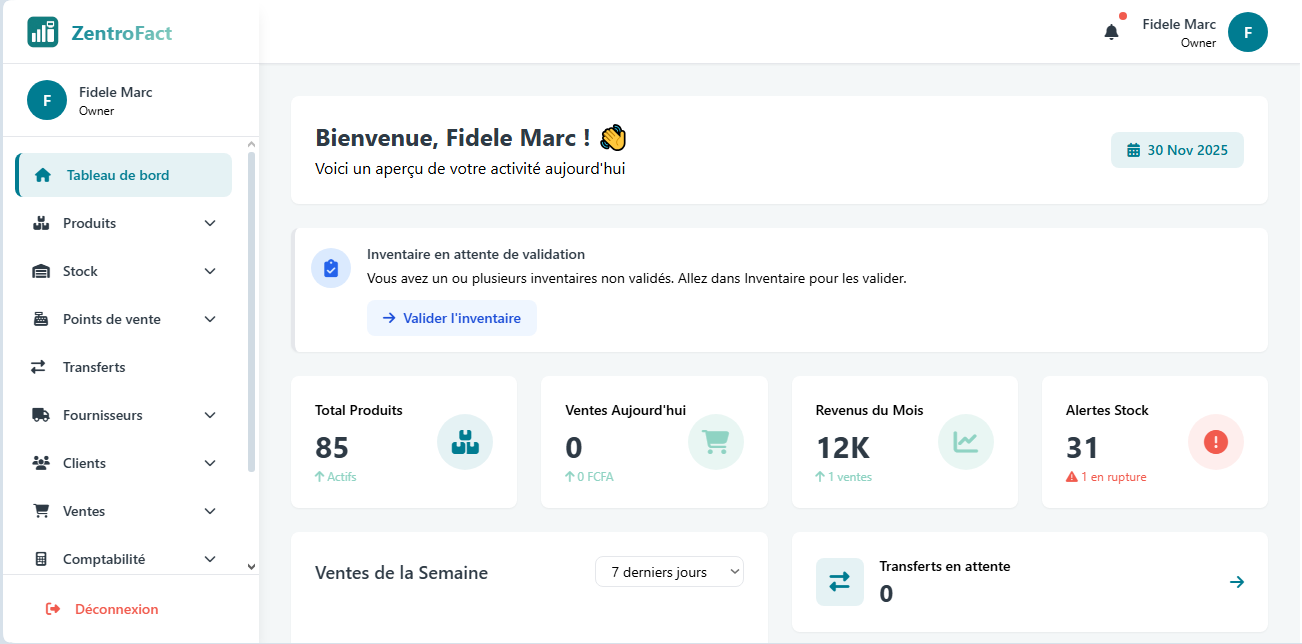Open the 7 derniers jours dropdown

click(669, 572)
